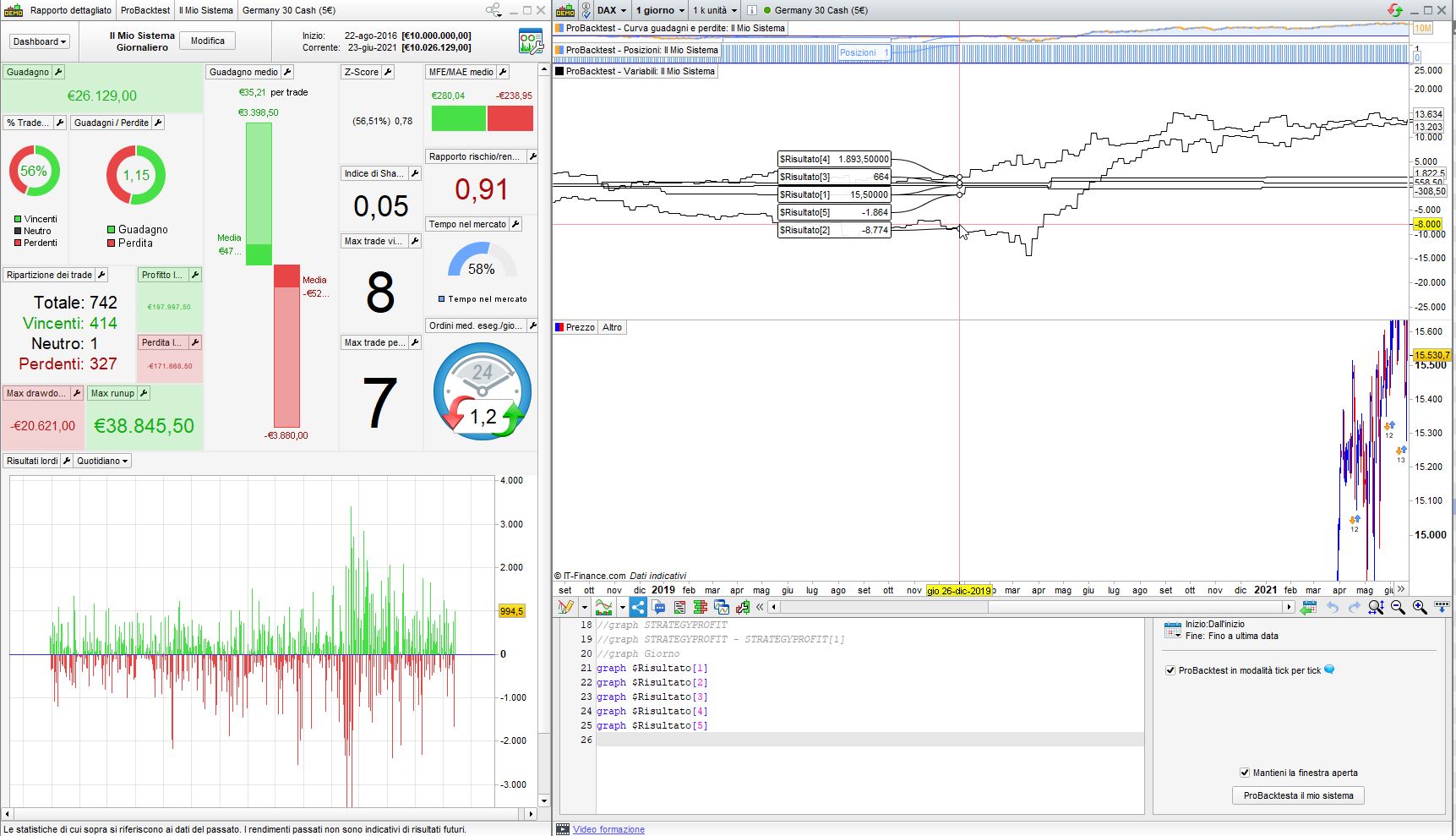
Task: Click the Risultati lordi label button
Action: coord(32,461)
